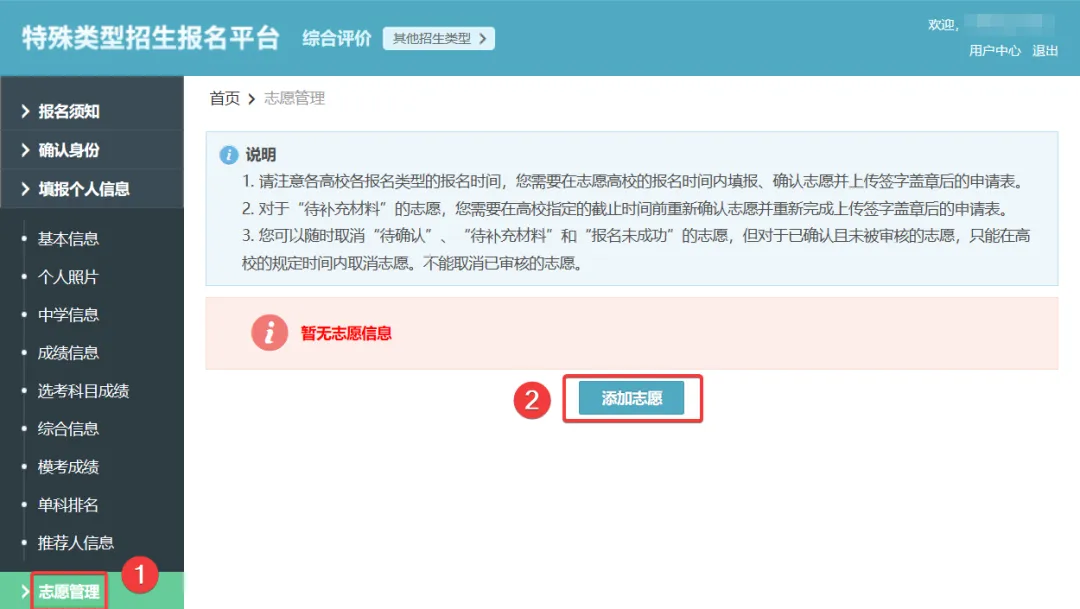The width and height of the screenshot is (1080, 609).
Task: Open the 其他招生类型 dropdown
Action: coord(438,39)
